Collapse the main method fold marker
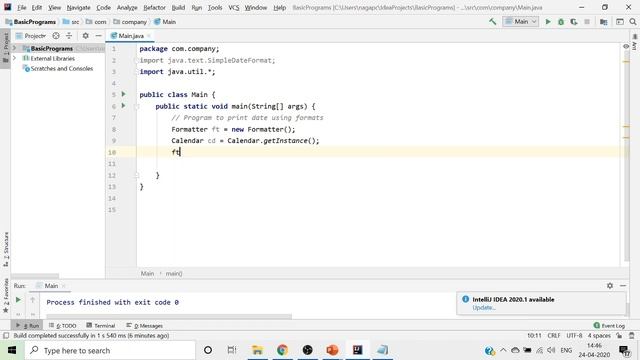640x360 pixels. [137, 106]
